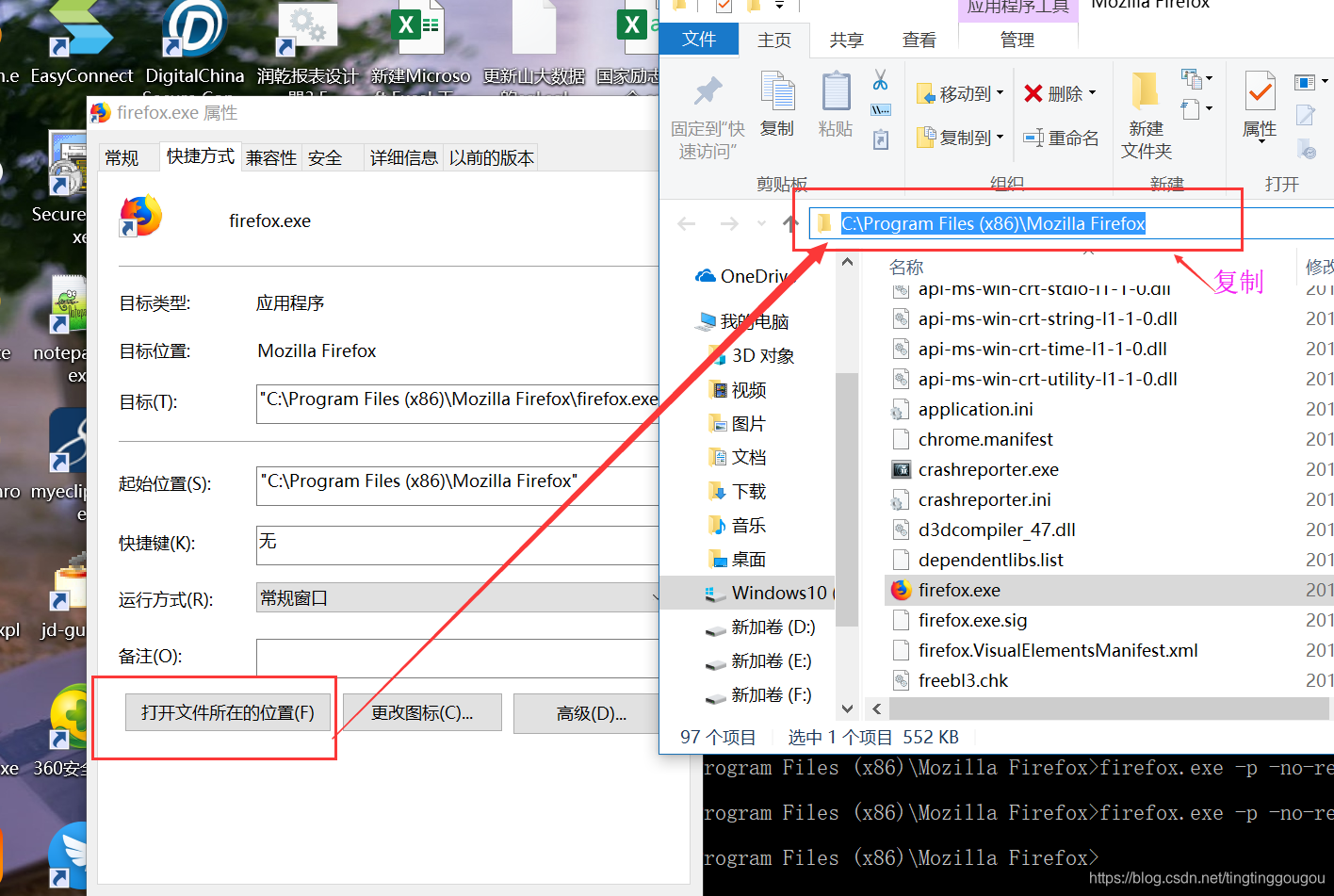Open the 详细信息 tab in properties dialog

coord(404,157)
